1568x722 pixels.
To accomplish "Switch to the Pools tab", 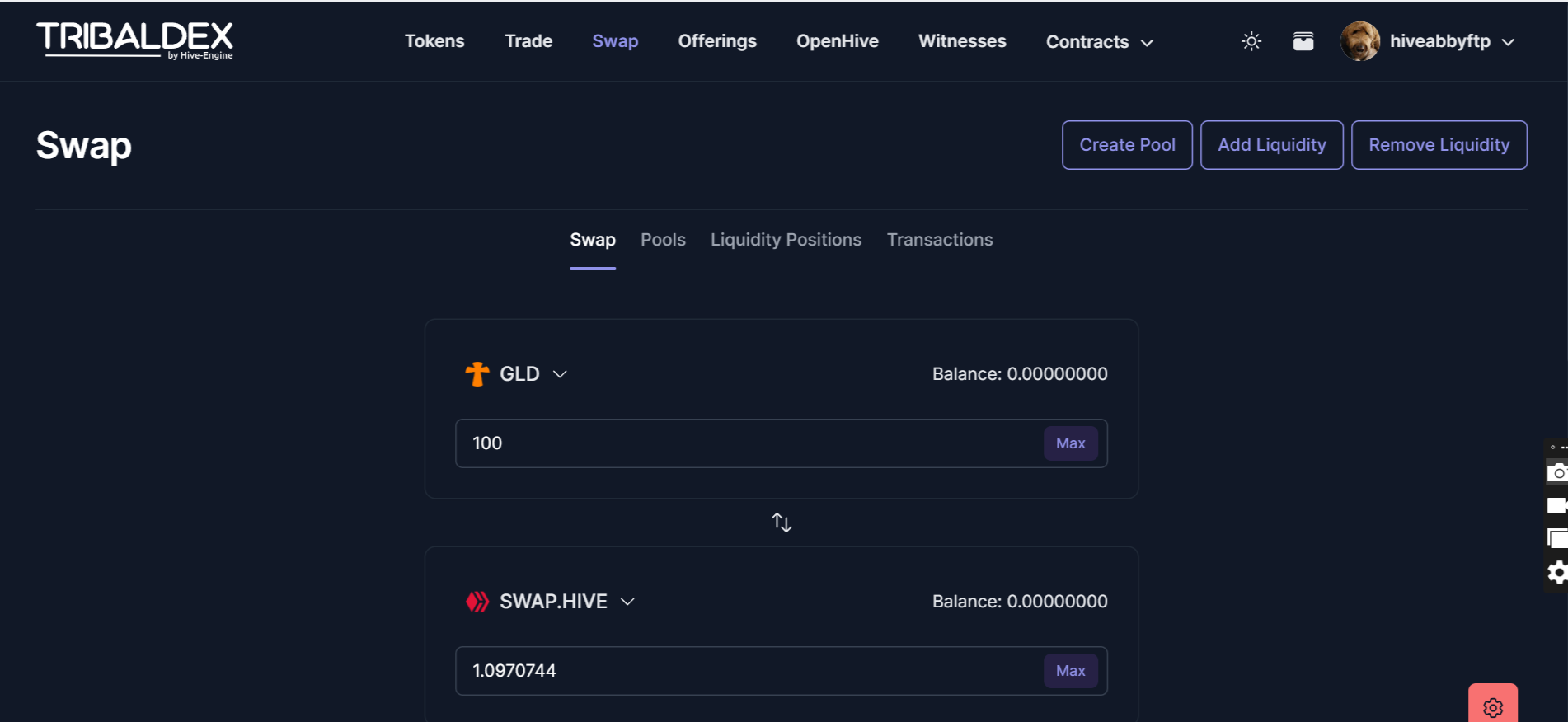I will [663, 240].
